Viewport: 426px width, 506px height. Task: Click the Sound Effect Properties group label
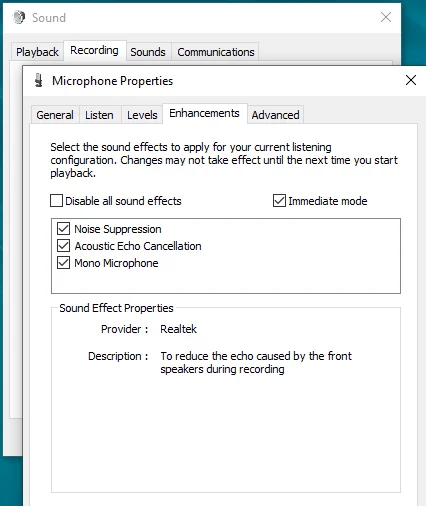click(116, 308)
